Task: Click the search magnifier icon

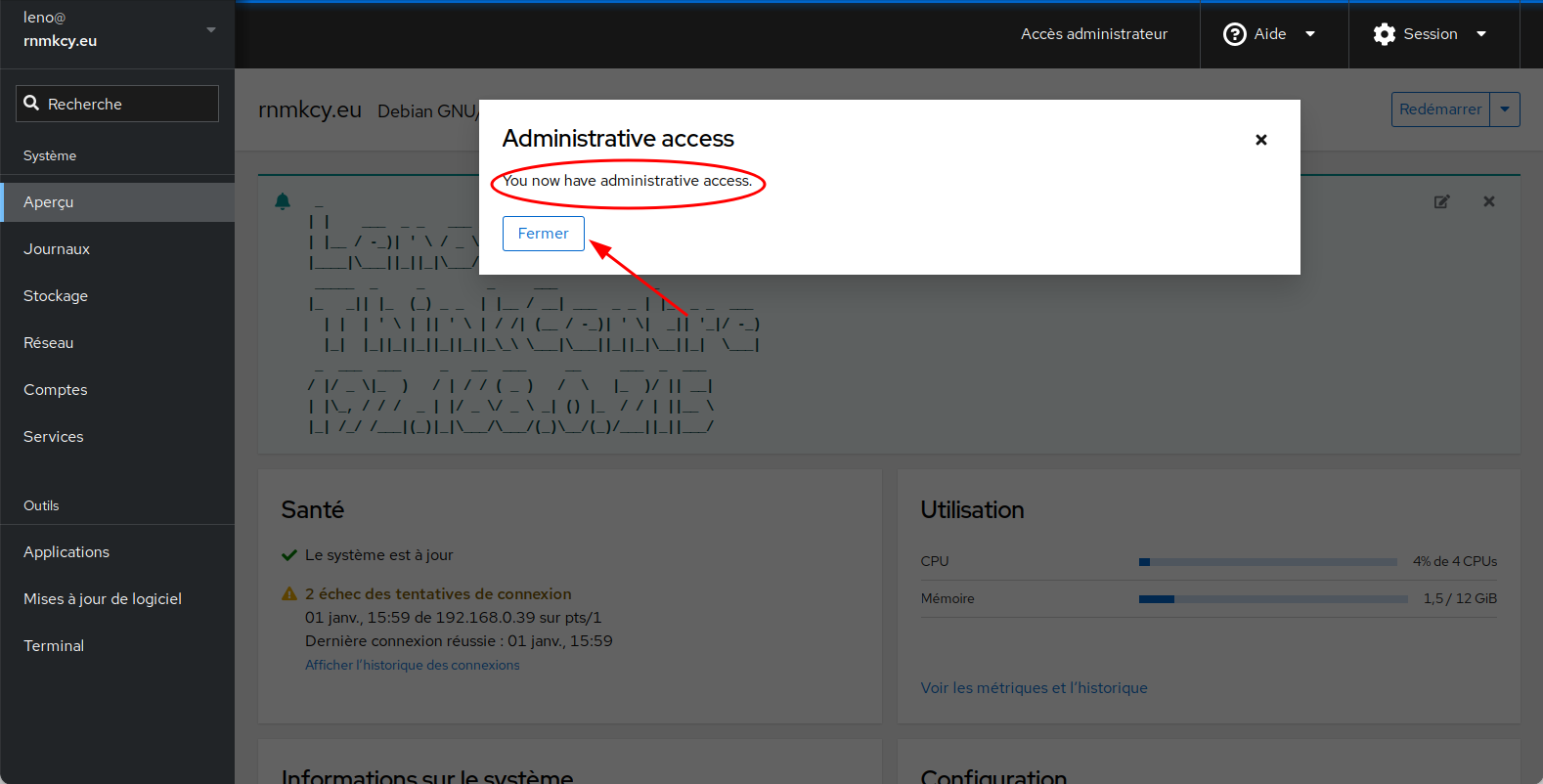Action: coord(31,104)
